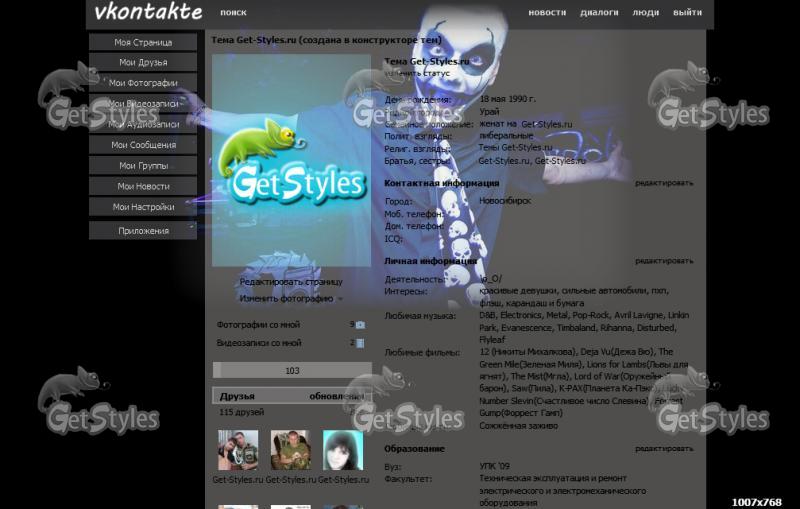Expand the Изменить фотографию dropdown arrow
Image resolution: width=800 pixels, height=509 pixels.
coord(340,299)
